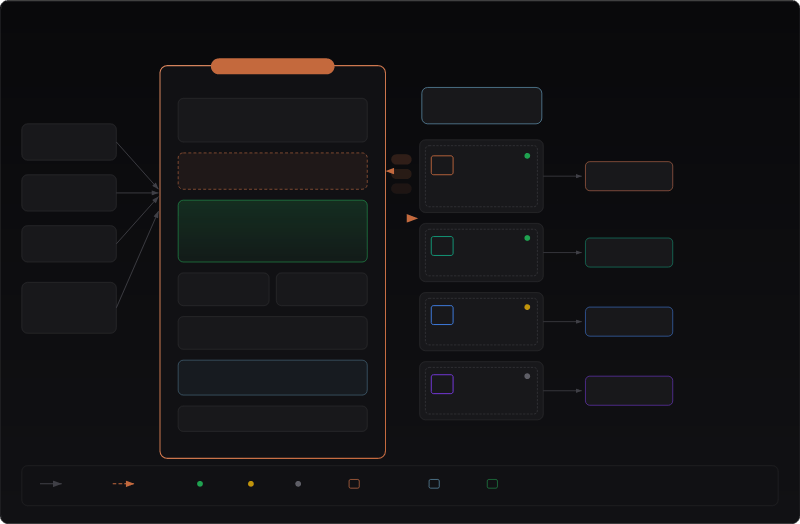Click the yellow dot in the legend bar
Viewport: 800px width, 524px height.
[x=251, y=484]
